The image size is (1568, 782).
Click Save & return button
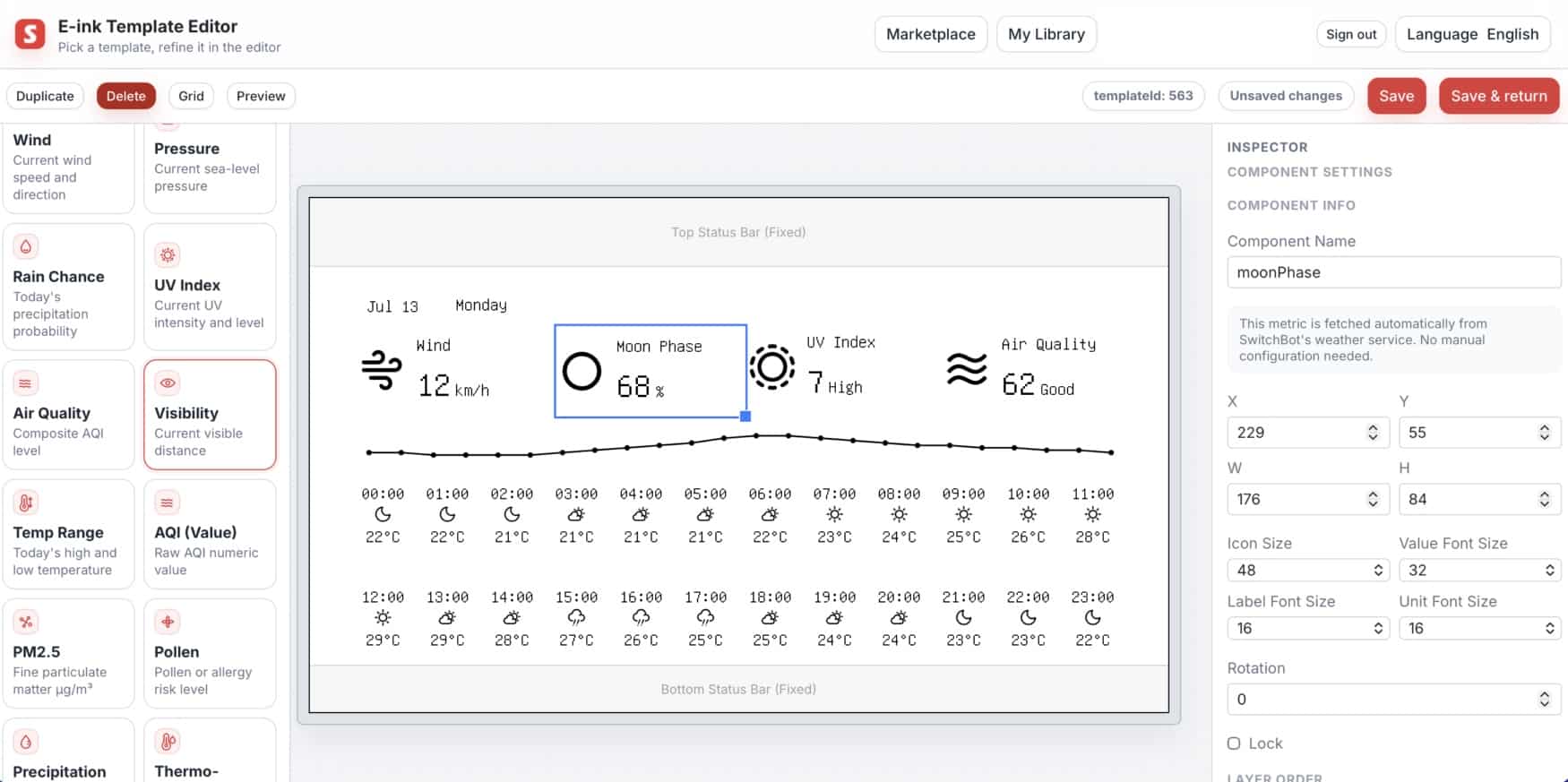1499,96
